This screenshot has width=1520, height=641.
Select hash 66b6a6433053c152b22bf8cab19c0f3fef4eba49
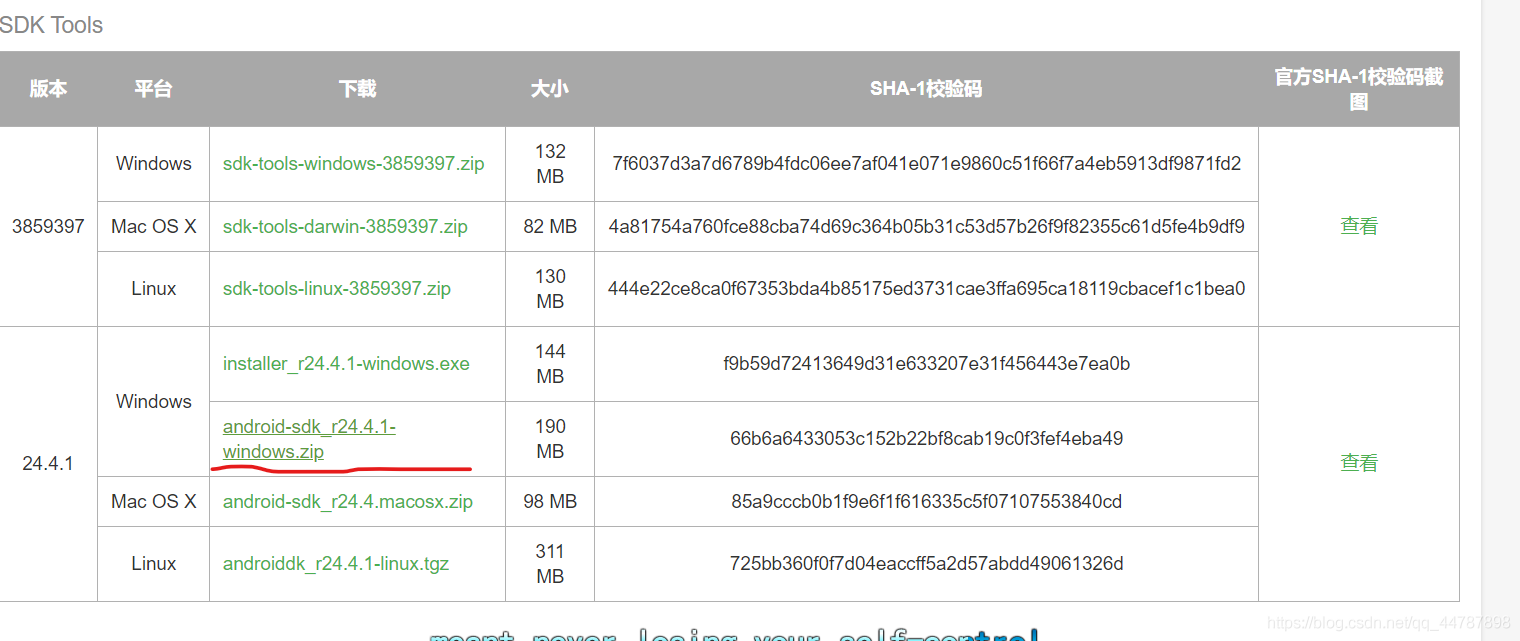(x=926, y=438)
